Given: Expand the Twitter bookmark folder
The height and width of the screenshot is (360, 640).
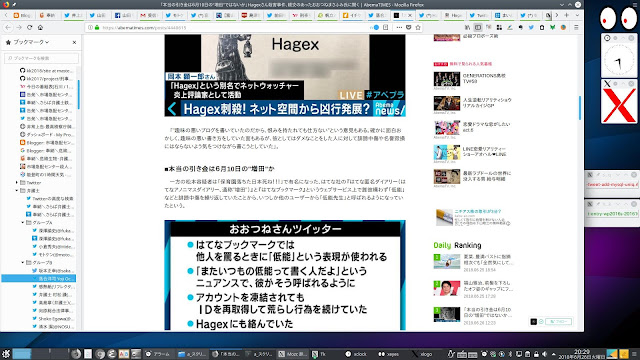Looking at the screenshot, I should coord(17,182).
